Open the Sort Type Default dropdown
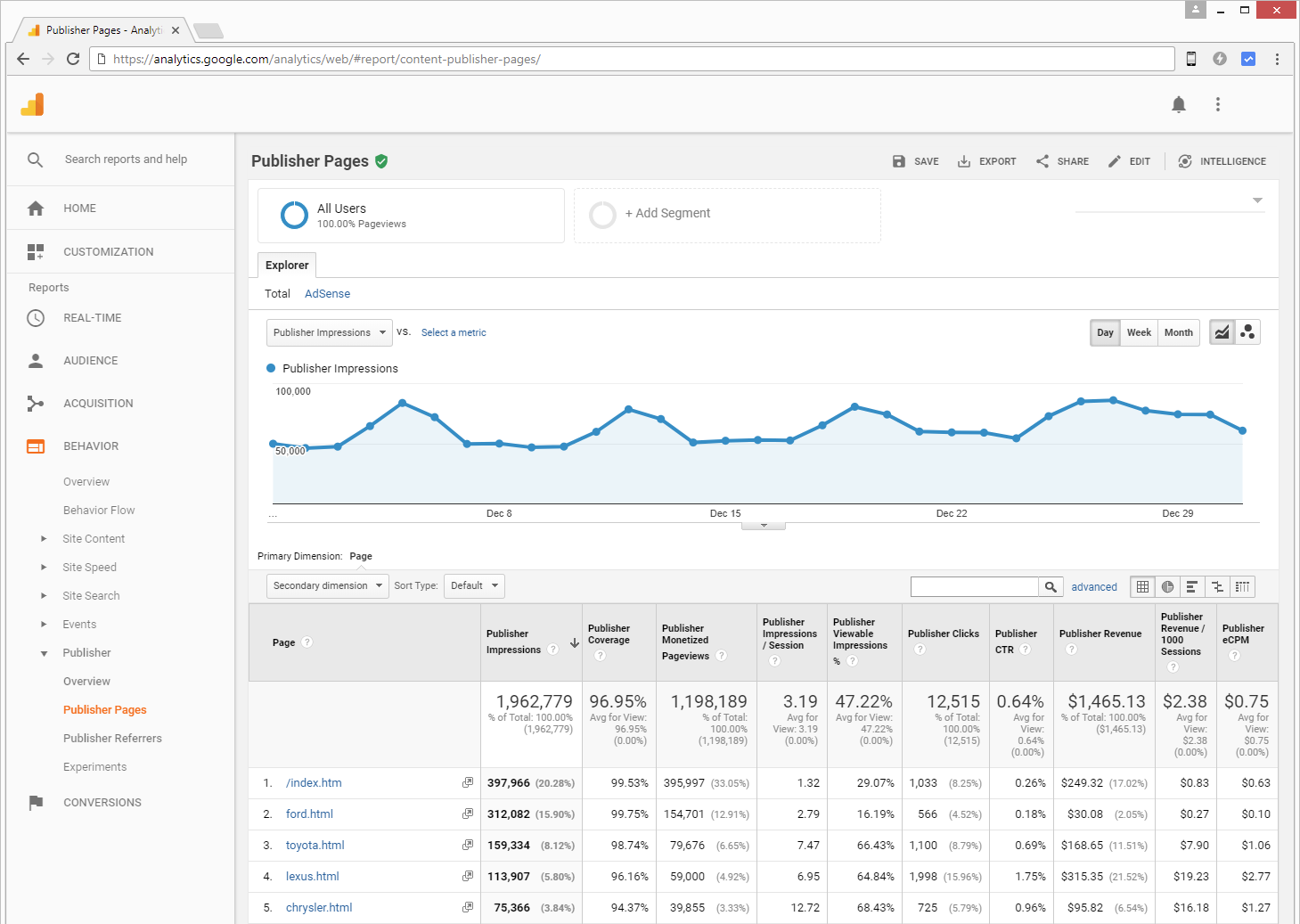Image resolution: width=1300 pixels, height=924 pixels. pyautogui.click(x=474, y=585)
